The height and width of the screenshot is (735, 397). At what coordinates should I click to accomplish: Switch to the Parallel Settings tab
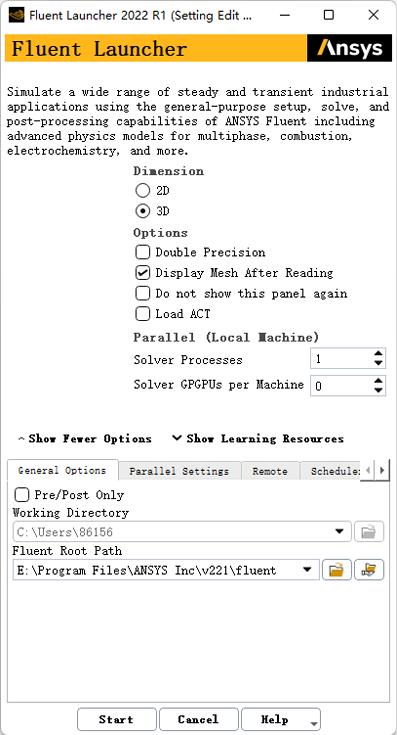pos(180,471)
